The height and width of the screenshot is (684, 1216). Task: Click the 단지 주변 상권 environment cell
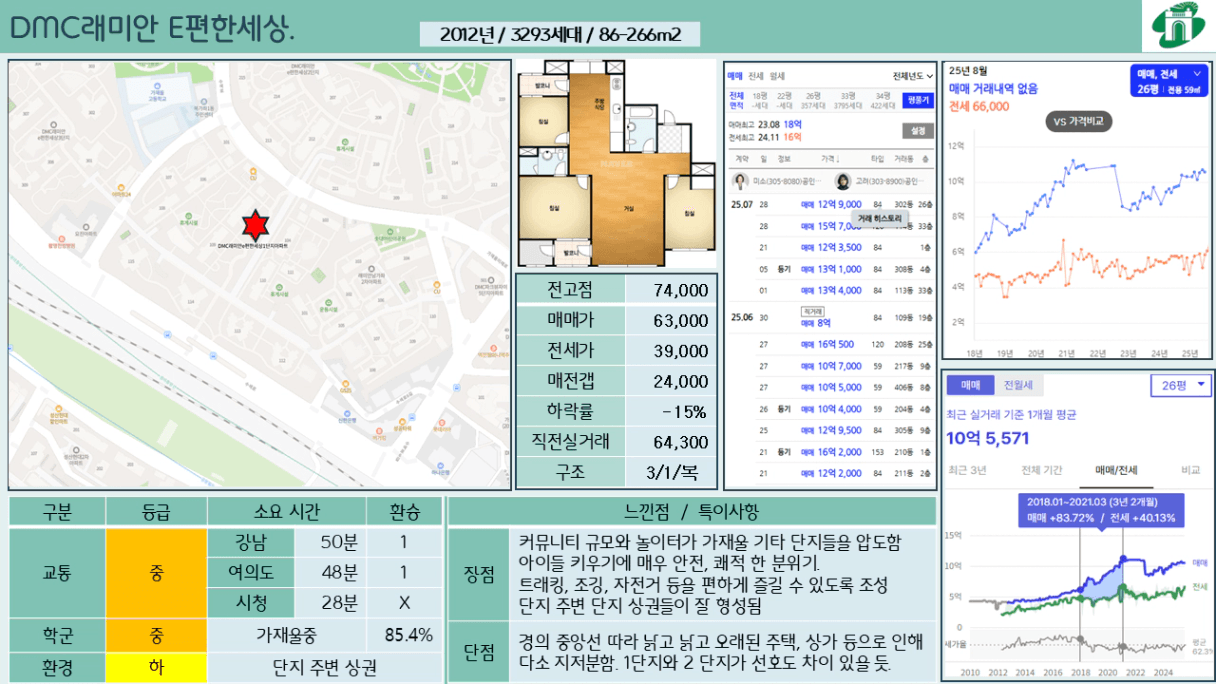tap(325, 667)
